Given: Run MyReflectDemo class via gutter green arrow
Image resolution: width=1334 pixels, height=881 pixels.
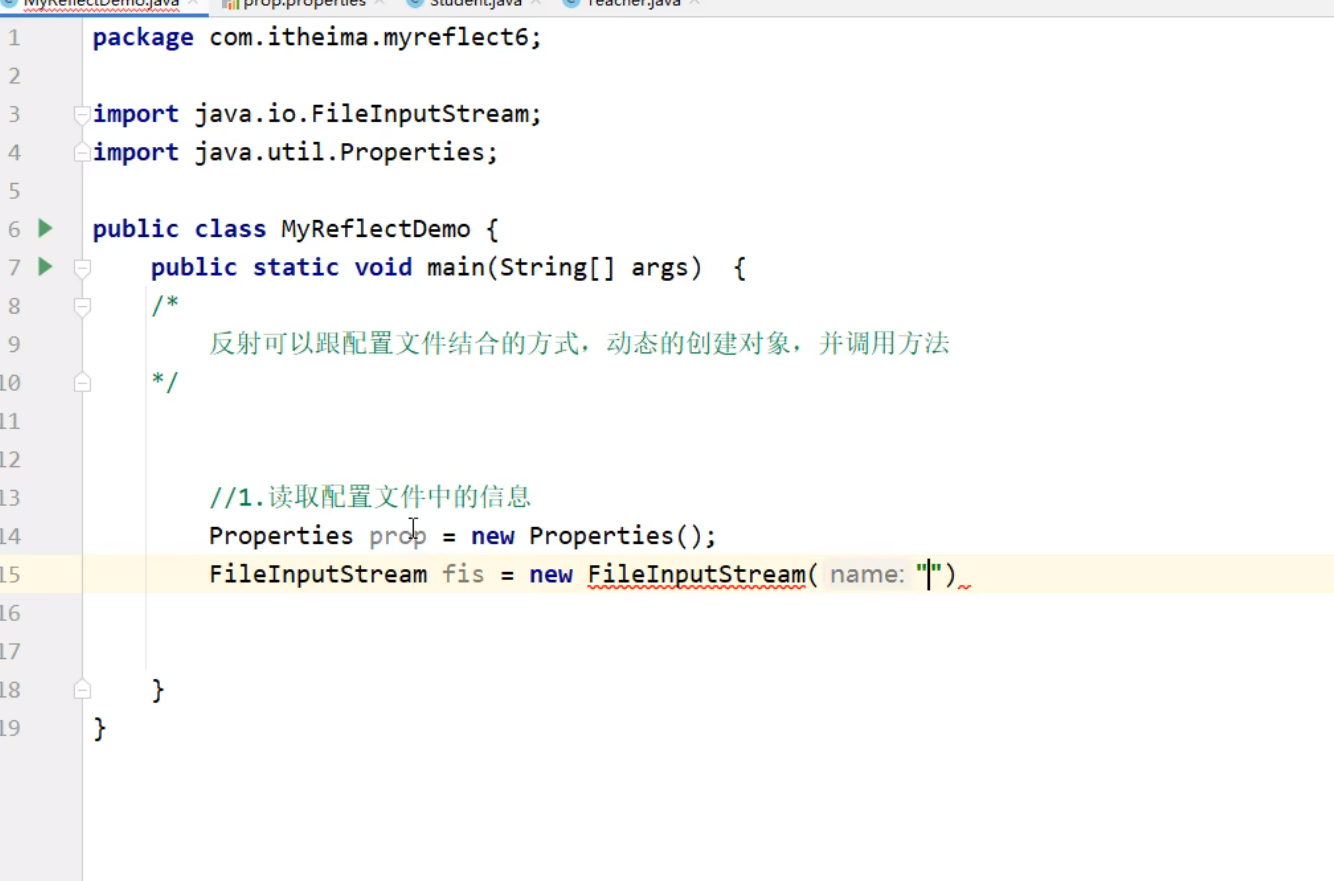Looking at the screenshot, I should pyautogui.click(x=45, y=228).
